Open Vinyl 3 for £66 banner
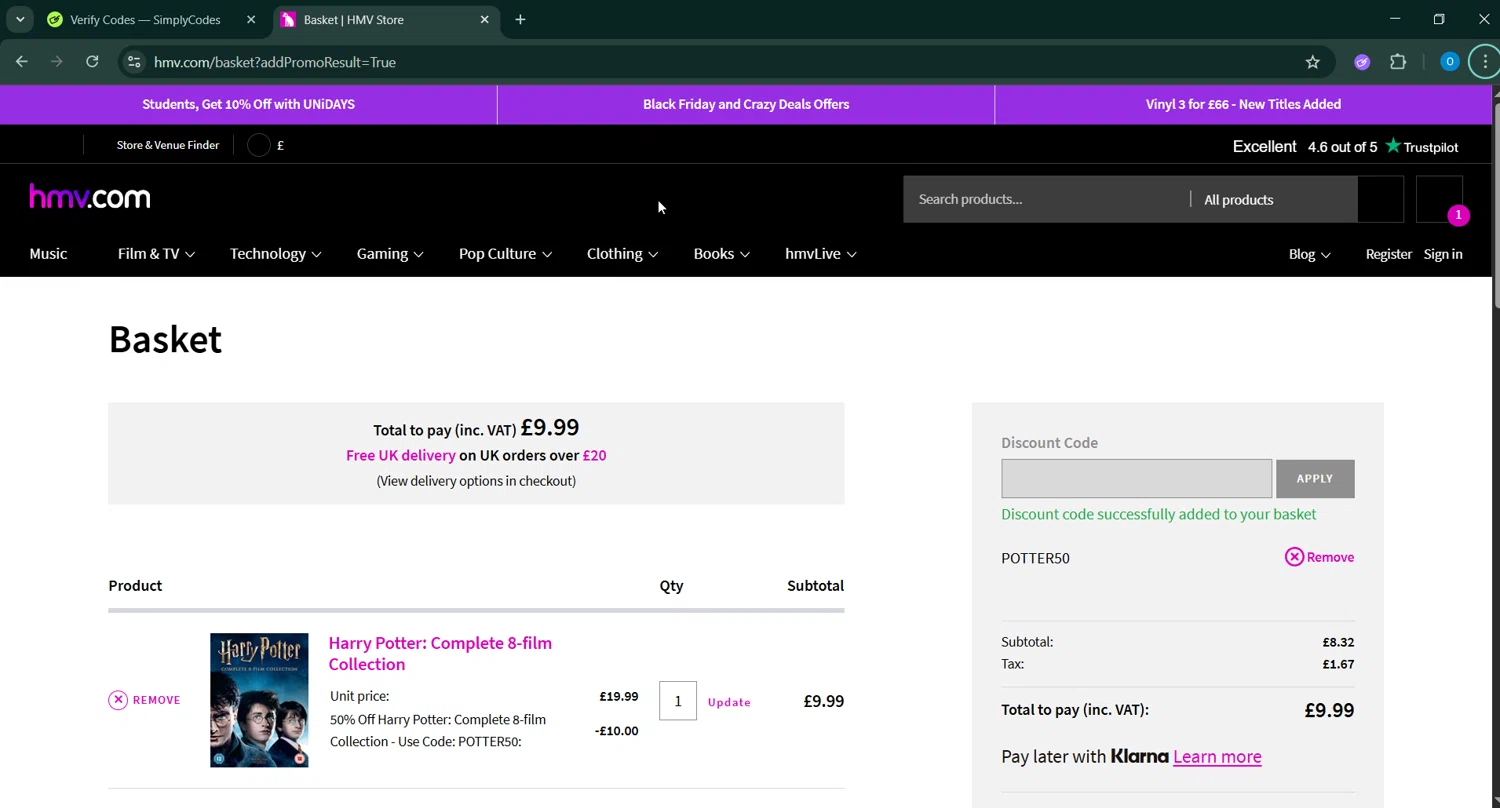 pyautogui.click(x=1243, y=104)
